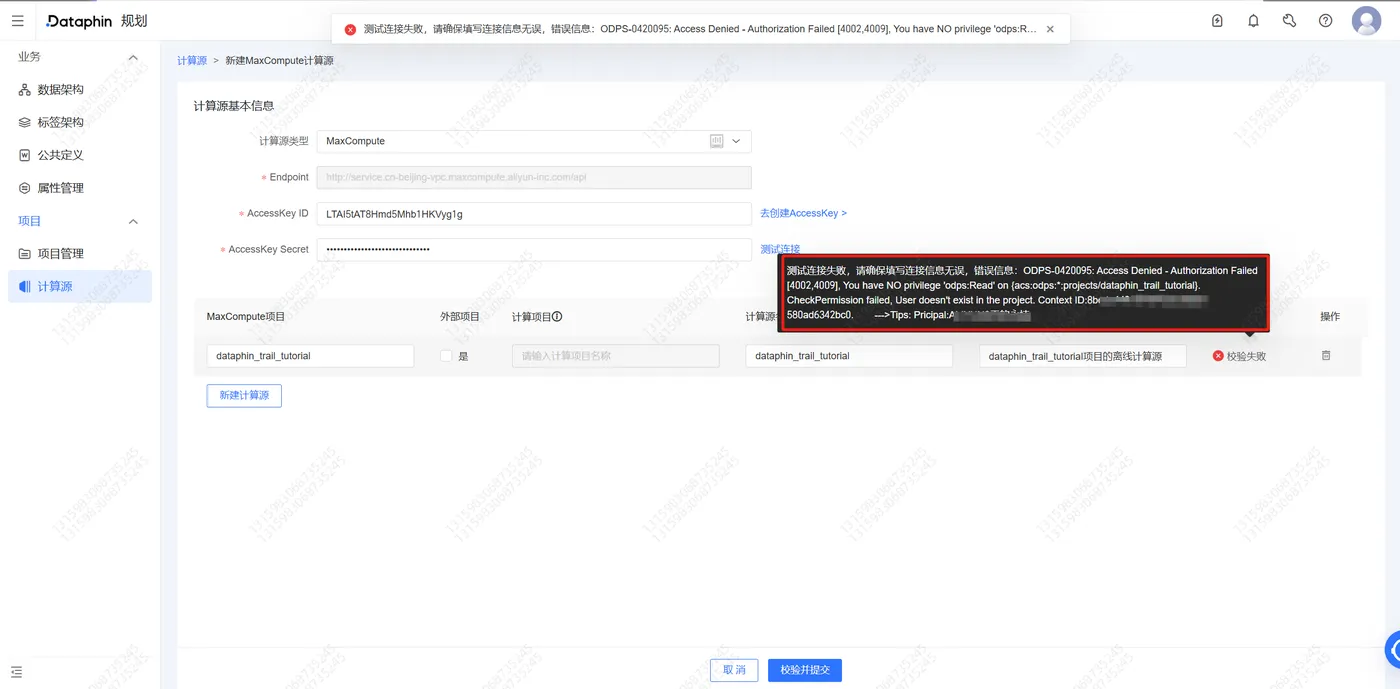Screen dimensions: 1400x689
Task: Close the error notification banner
Action: (x=1050, y=29)
